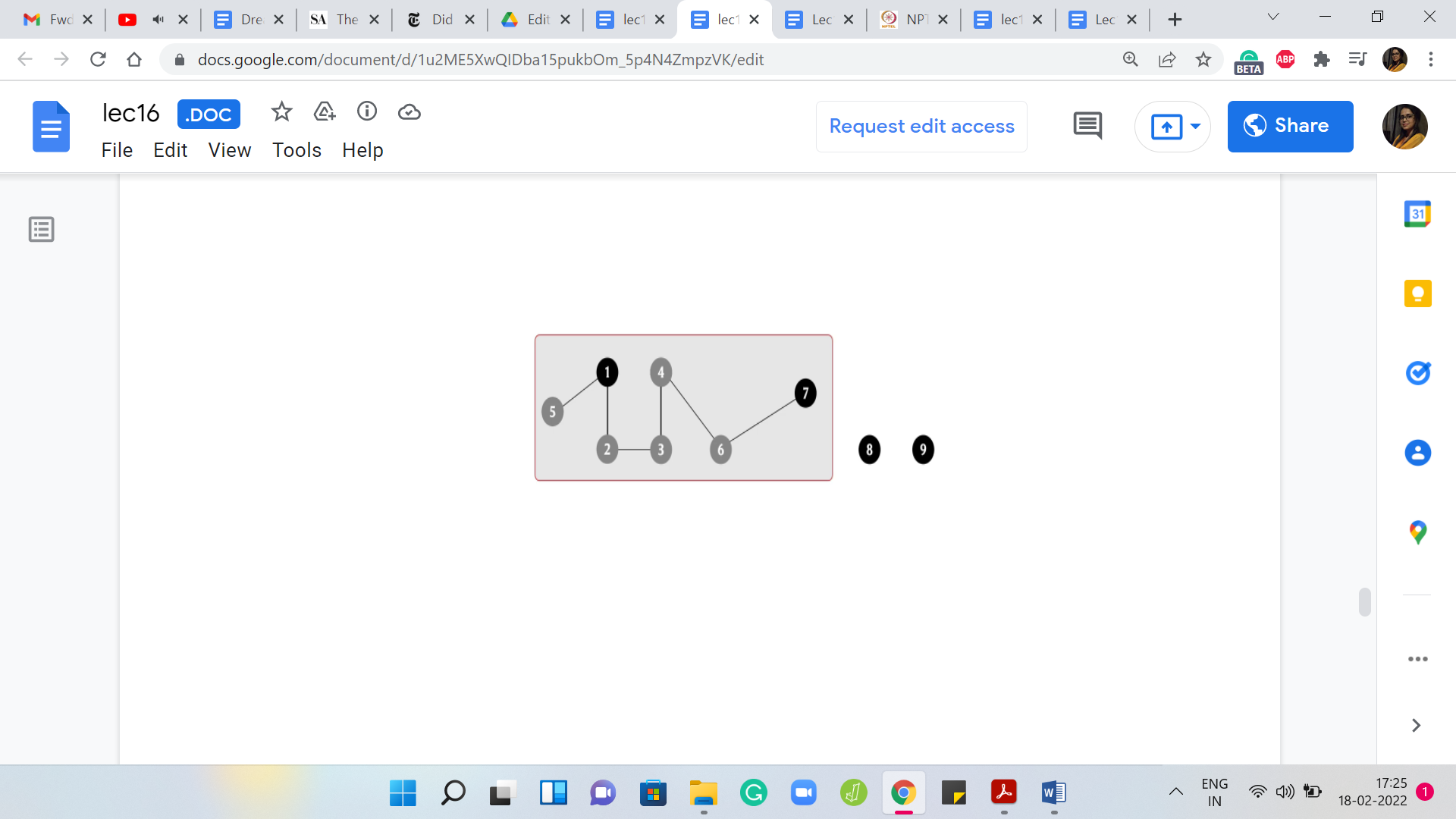The image size is (1456, 819).
Task: Toggle the AdBlock Plus extension icon
Action: 1285,59
